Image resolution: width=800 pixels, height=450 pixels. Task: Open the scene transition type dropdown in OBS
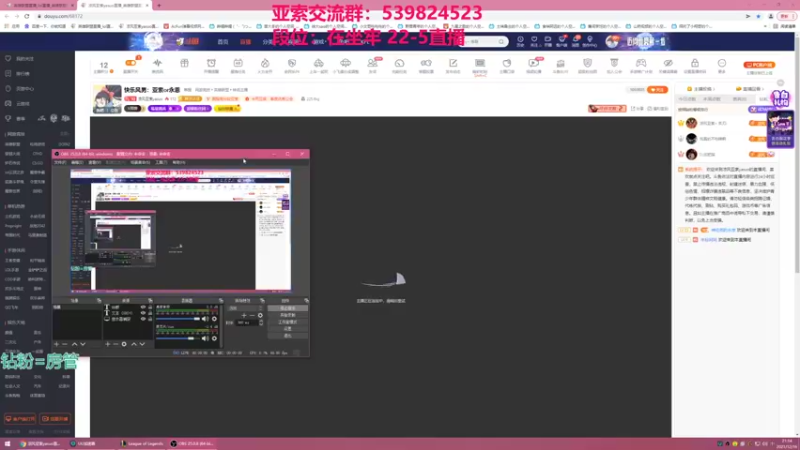245,308
